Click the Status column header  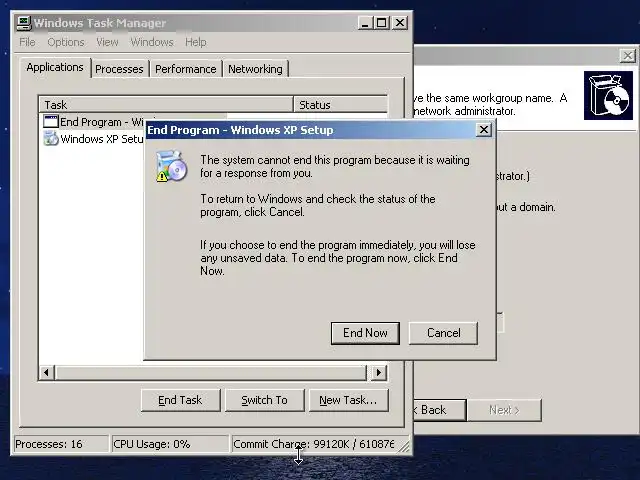[x=340, y=105]
